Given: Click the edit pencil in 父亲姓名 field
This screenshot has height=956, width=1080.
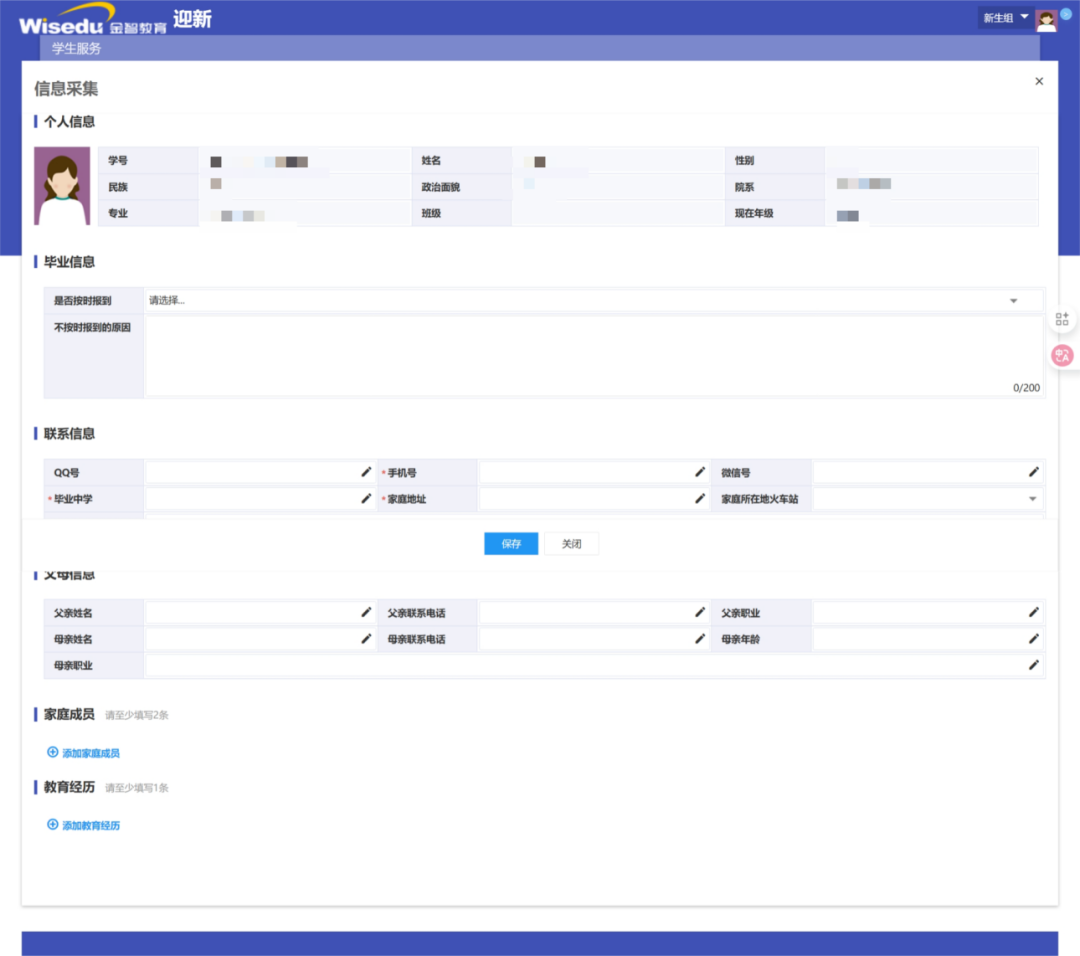Looking at the screenshot, I should point(366,612).
